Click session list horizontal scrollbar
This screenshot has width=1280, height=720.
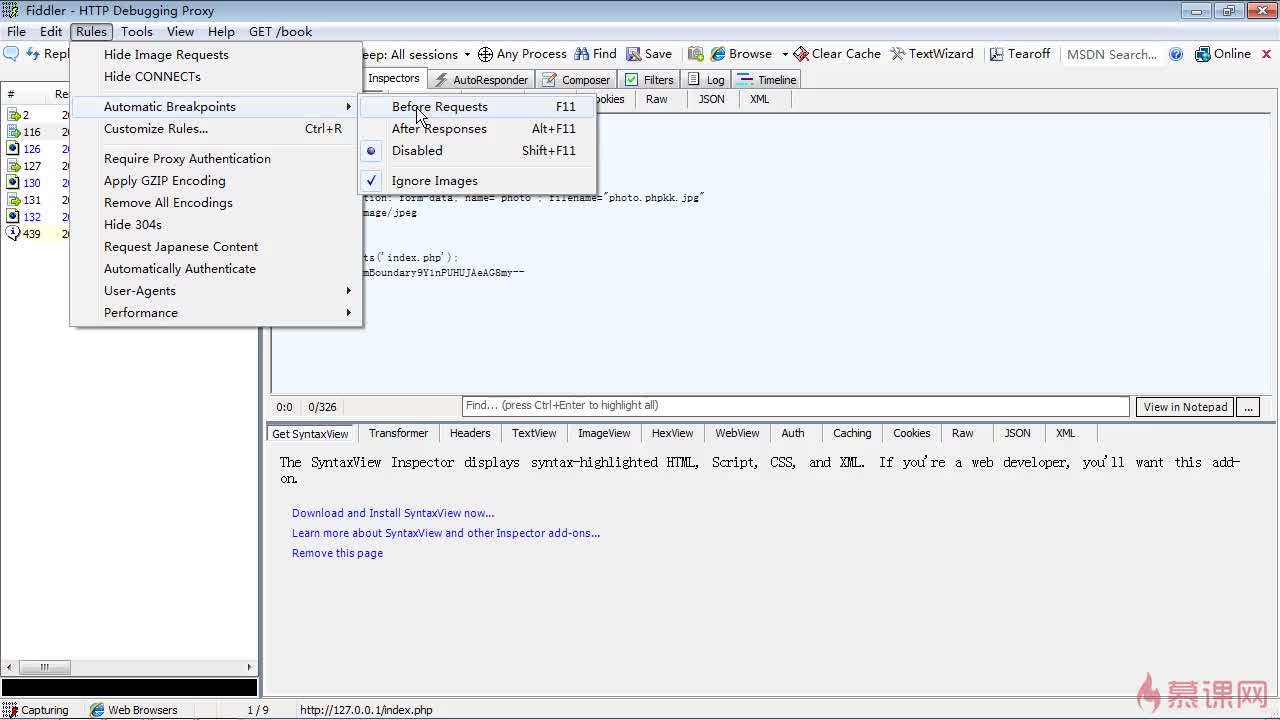tap(130, 667)
